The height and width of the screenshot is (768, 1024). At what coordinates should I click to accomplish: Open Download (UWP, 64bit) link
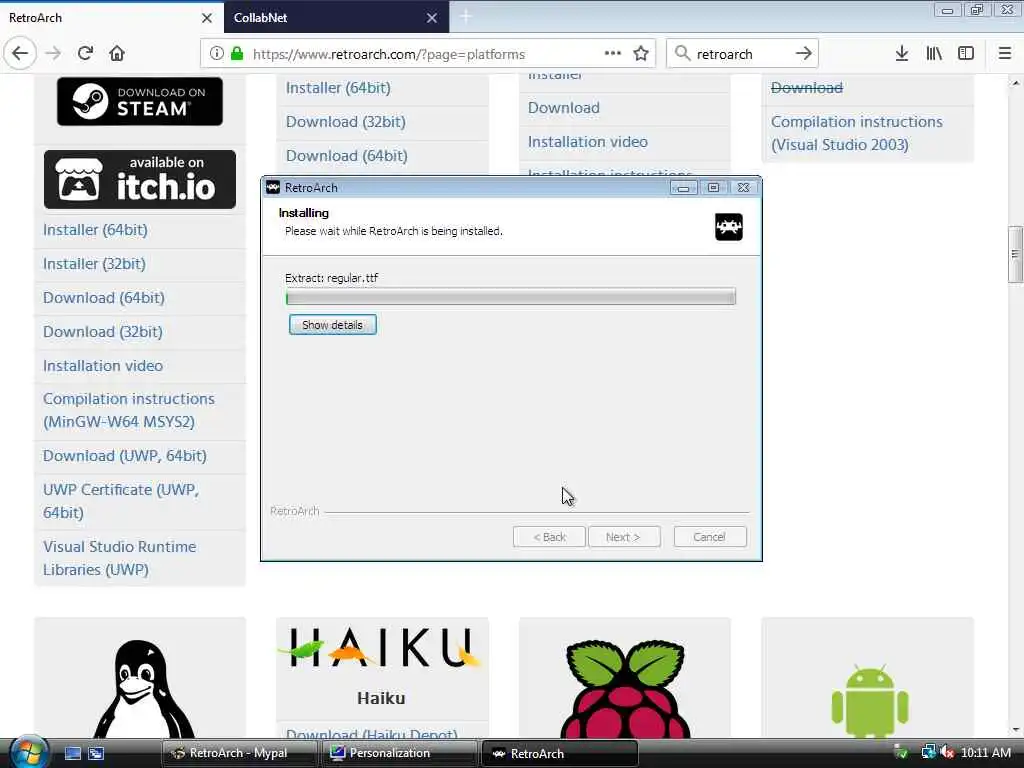pos(125,456)
